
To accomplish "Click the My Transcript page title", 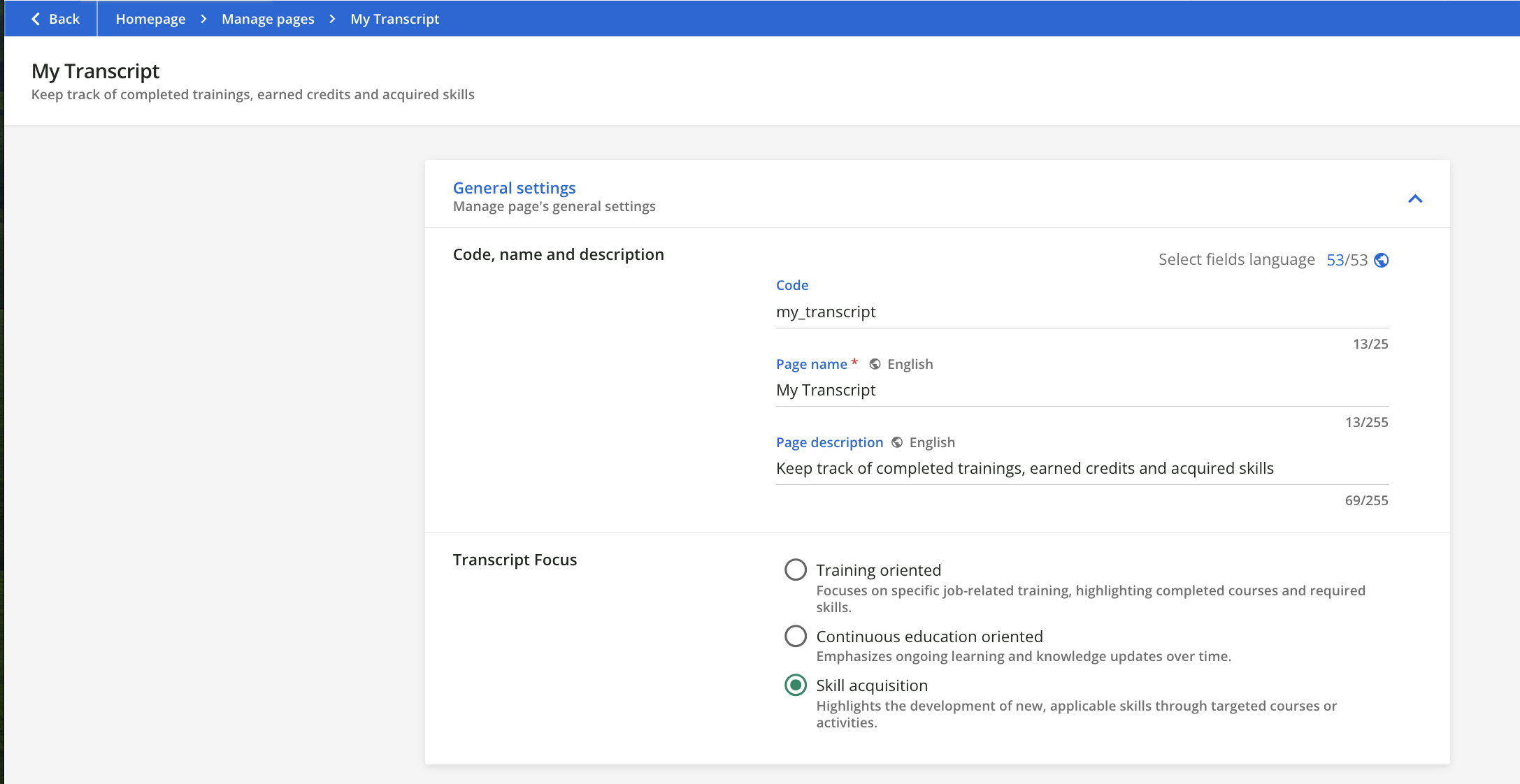I will coord(95,71).
